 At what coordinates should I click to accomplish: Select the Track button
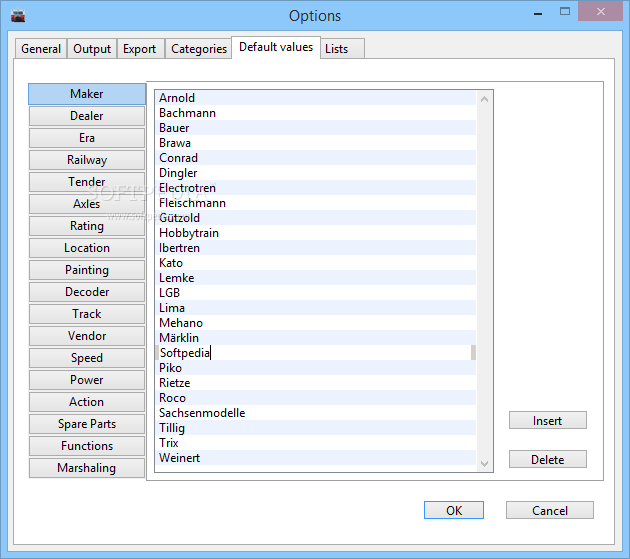(87, 314)
